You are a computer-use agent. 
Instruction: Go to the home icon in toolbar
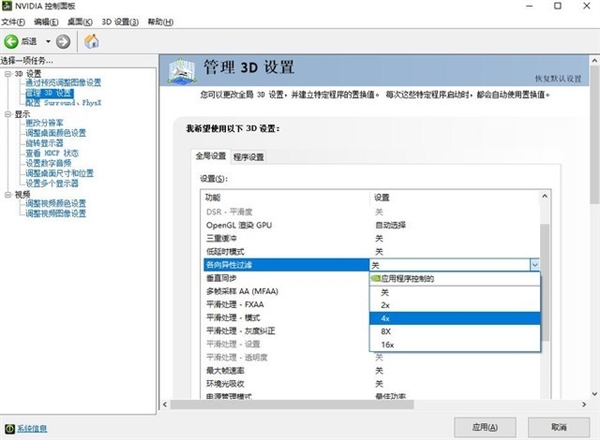coord(91,41)
